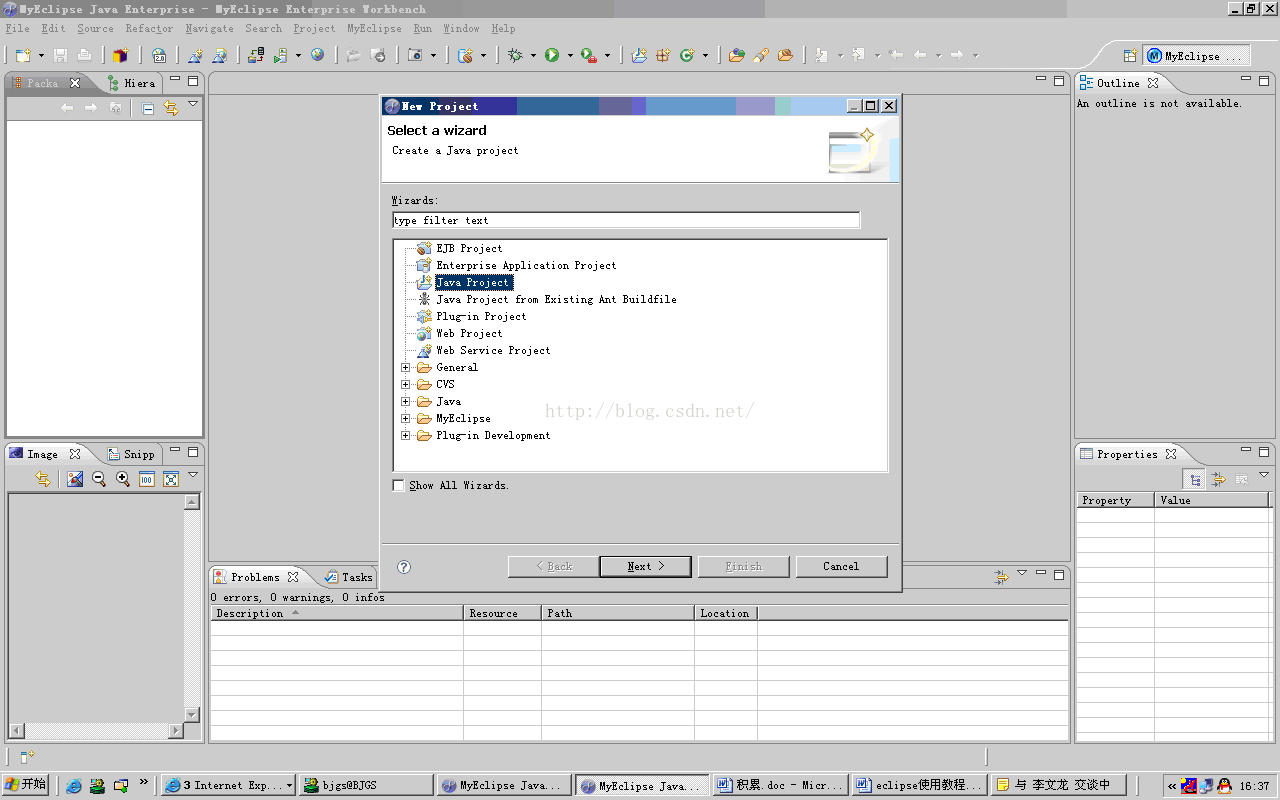Expand the CVS folder
Screen dimensions: 1280x800
[406, 384]
